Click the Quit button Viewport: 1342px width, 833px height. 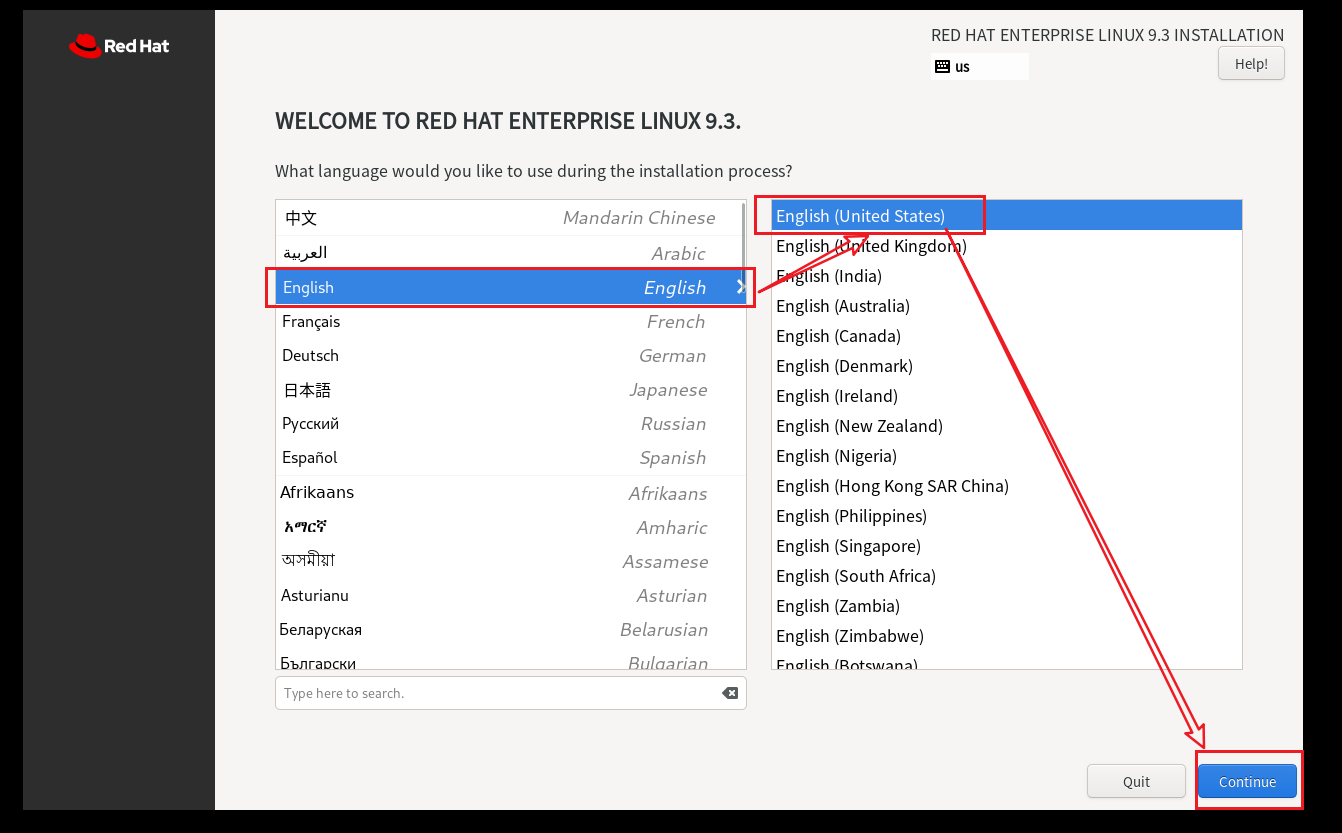(x=1136, y=782)
